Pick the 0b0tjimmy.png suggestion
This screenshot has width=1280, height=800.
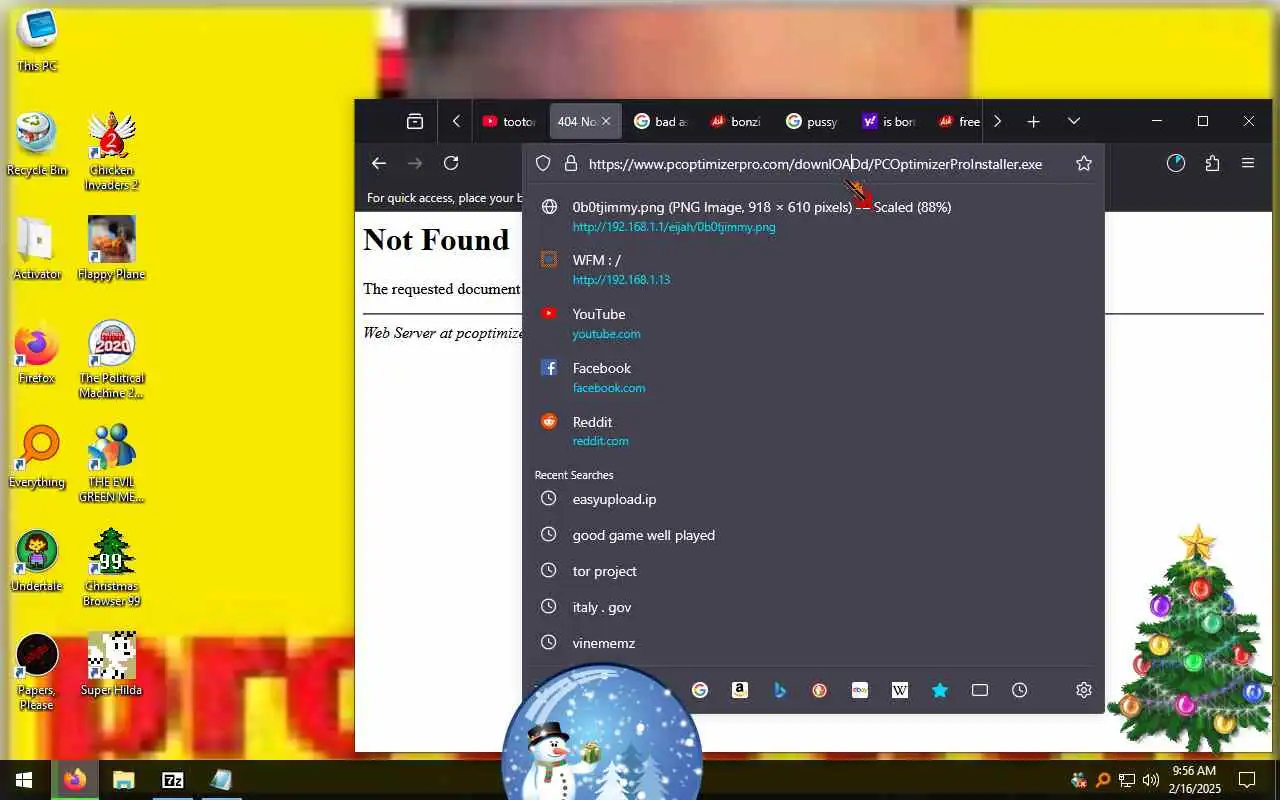(x=813, y=216)
